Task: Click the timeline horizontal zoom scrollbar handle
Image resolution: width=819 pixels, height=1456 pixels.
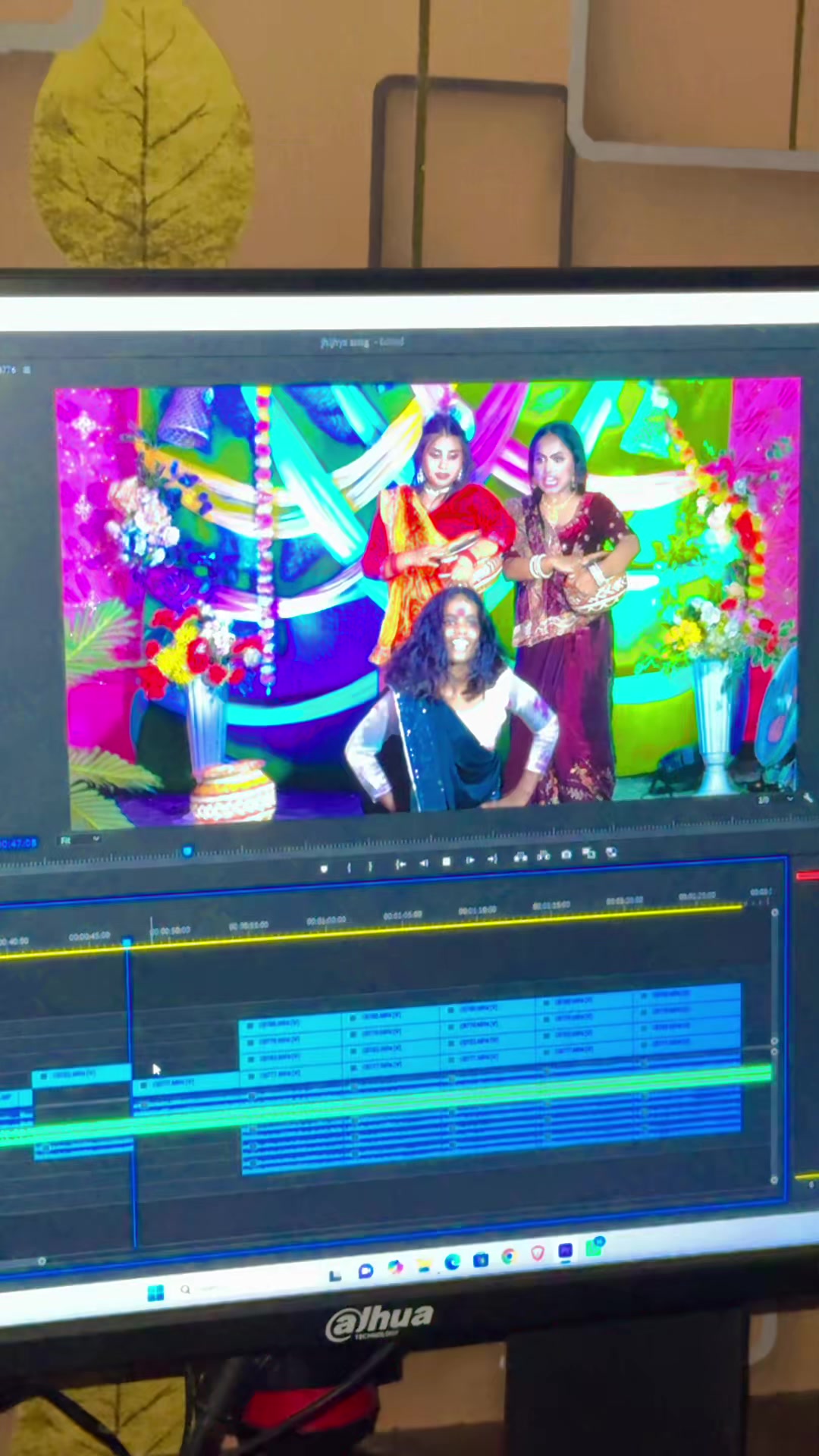Action: coord(42,1261)
